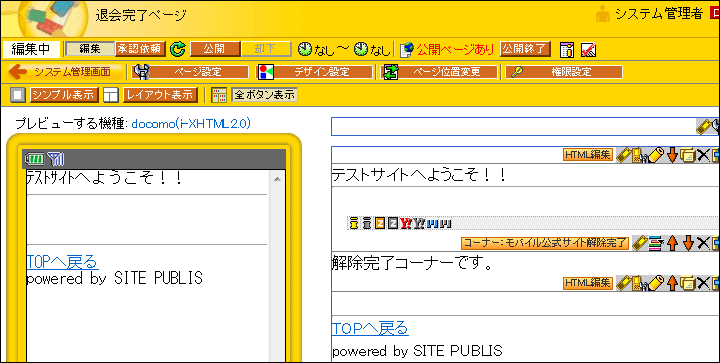Screen dimensions: 720x363
Task: Click the mobile edit icon in the コーナー row
Action: tap(640, 243)
